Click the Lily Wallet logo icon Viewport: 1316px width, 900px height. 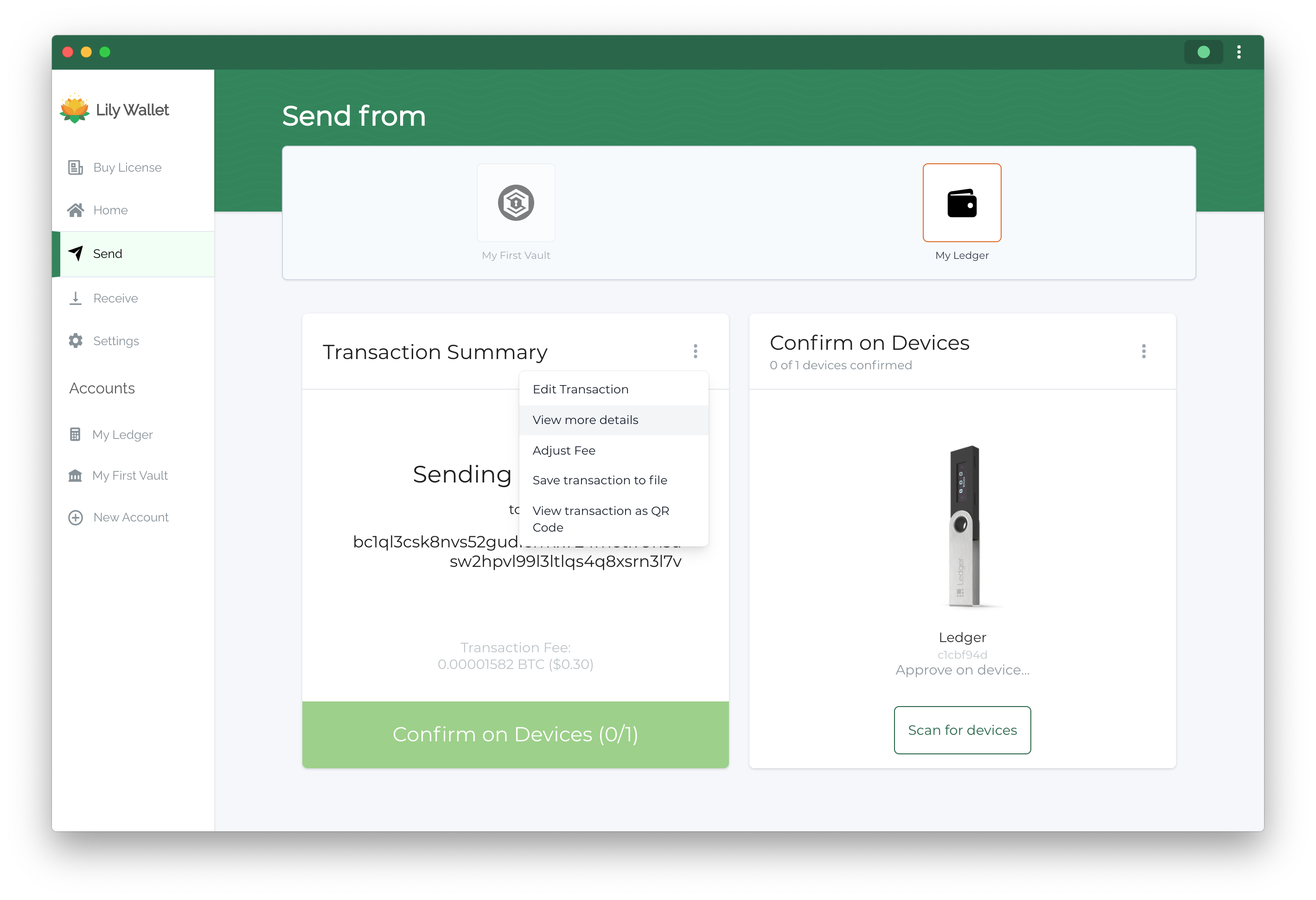click(x=77, y=110)
